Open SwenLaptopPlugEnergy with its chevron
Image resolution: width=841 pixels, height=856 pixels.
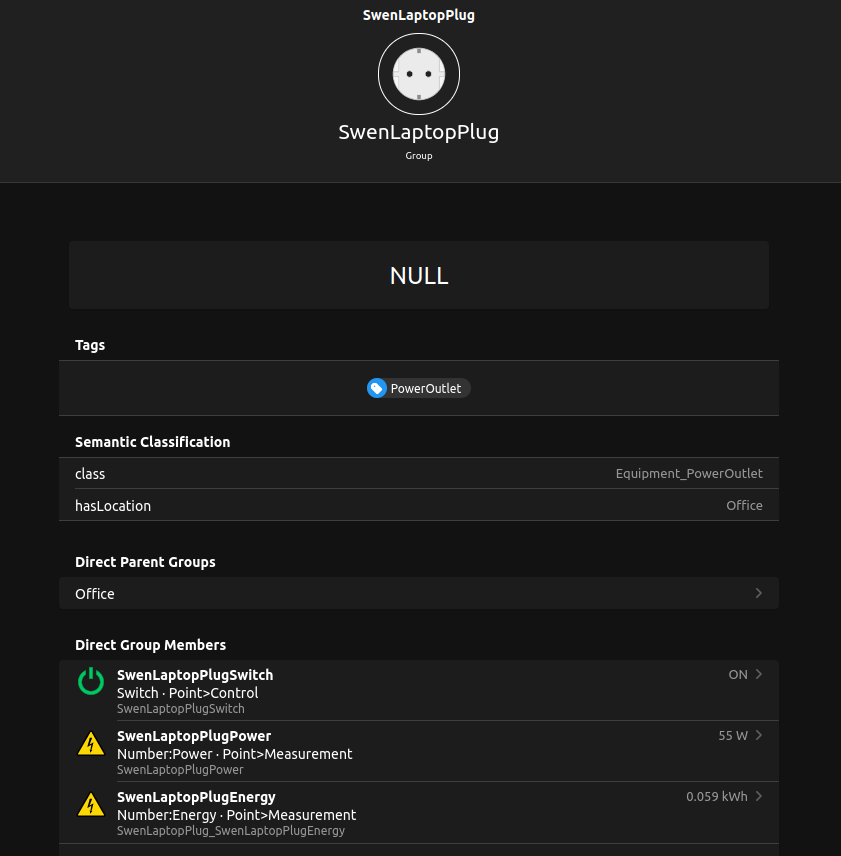[x=759, y=796]
